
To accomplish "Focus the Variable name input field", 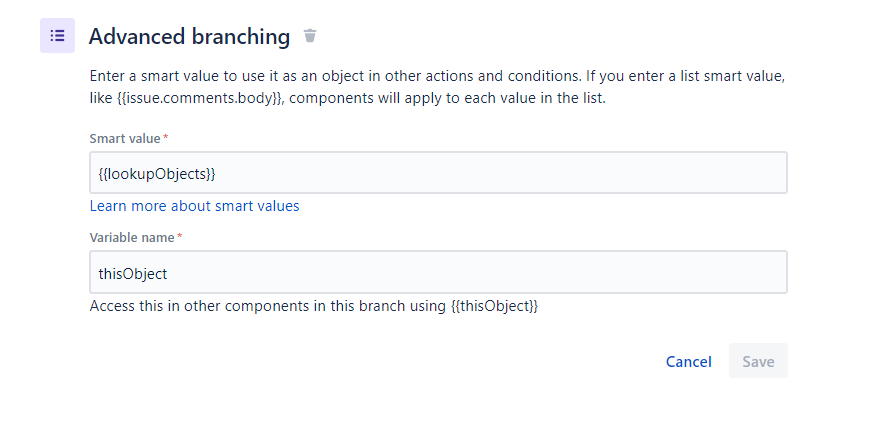I will click(438, 272).
